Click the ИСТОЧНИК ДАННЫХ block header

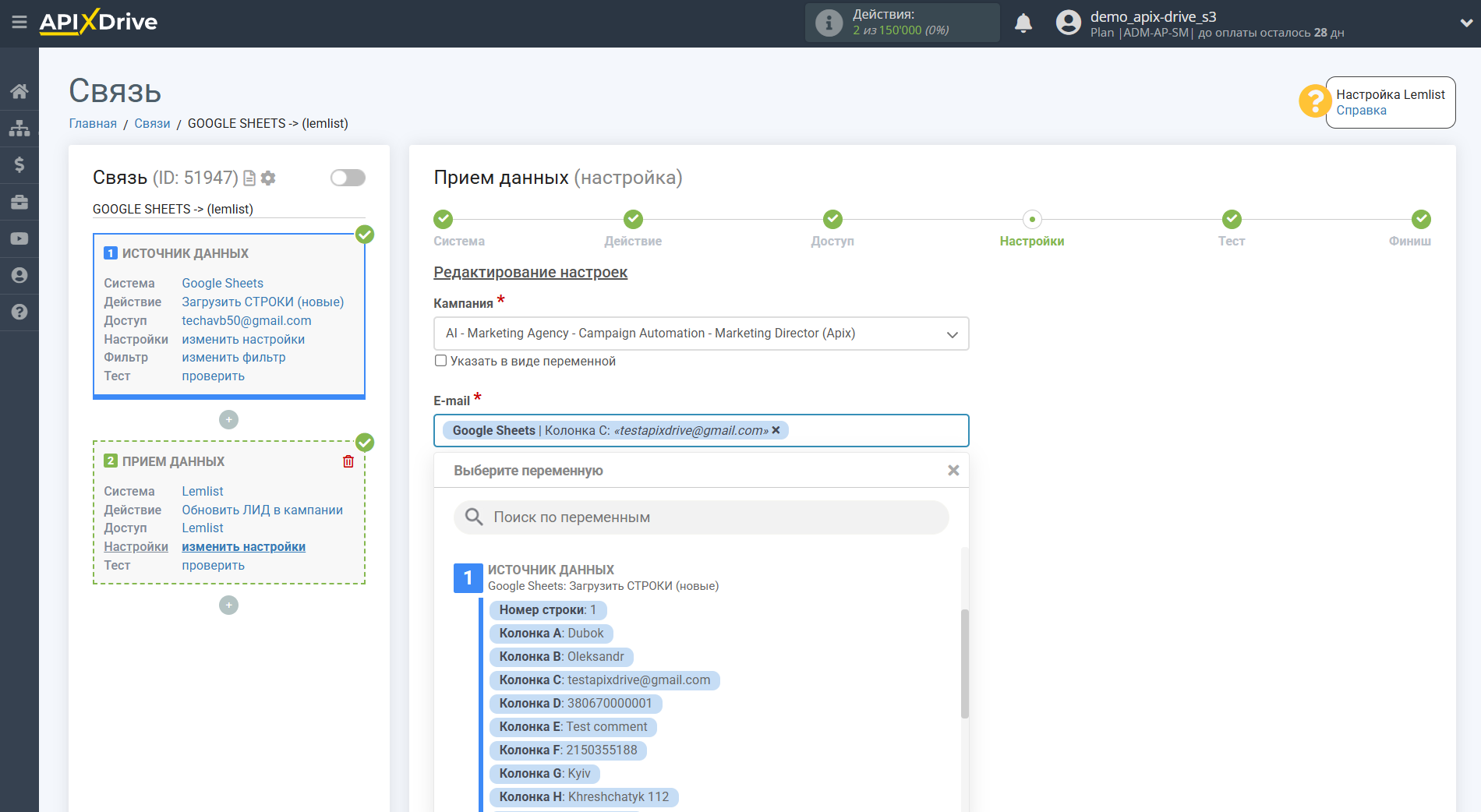pos(185,253)
